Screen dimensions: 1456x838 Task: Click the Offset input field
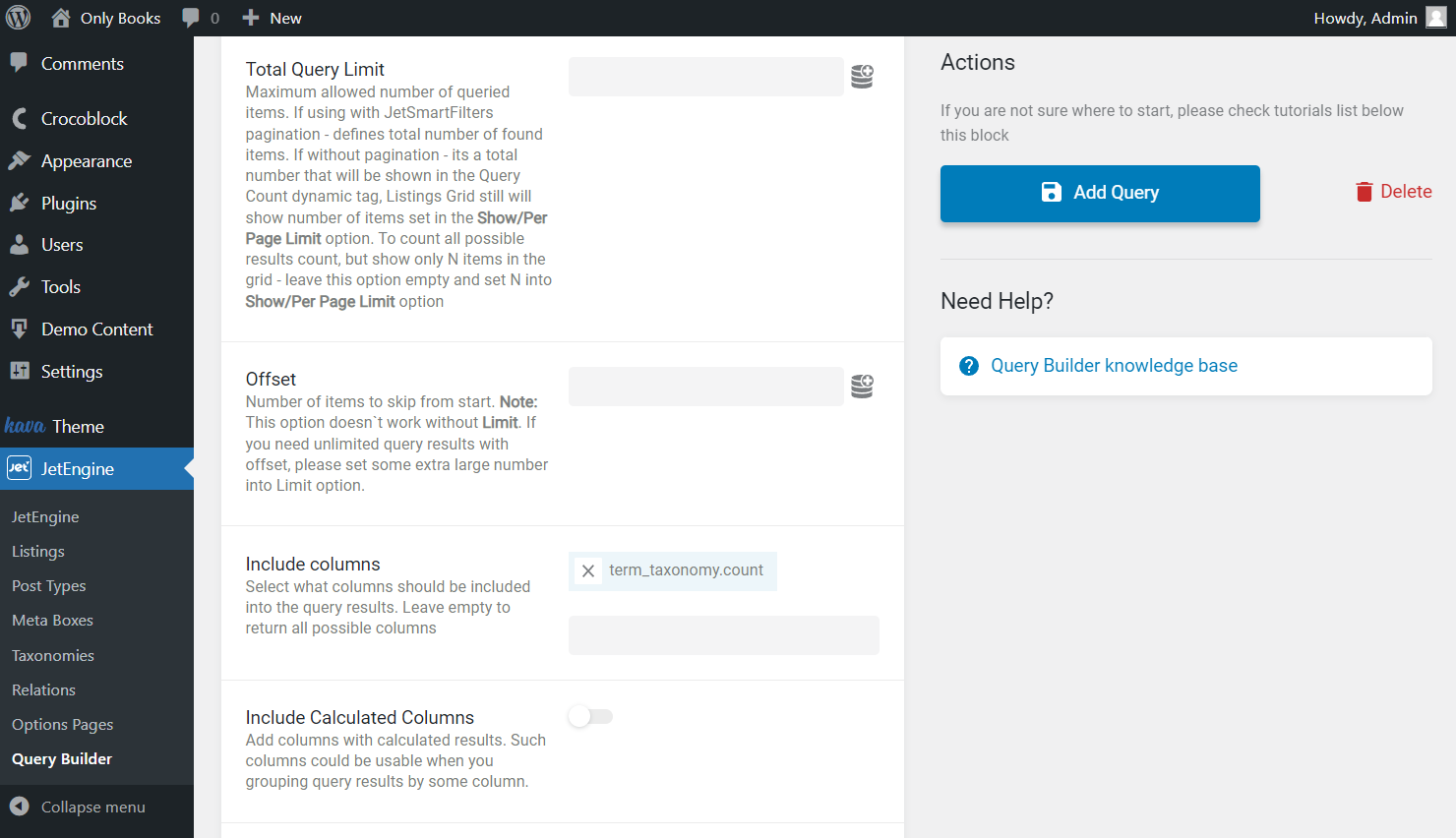pos(706,387)
